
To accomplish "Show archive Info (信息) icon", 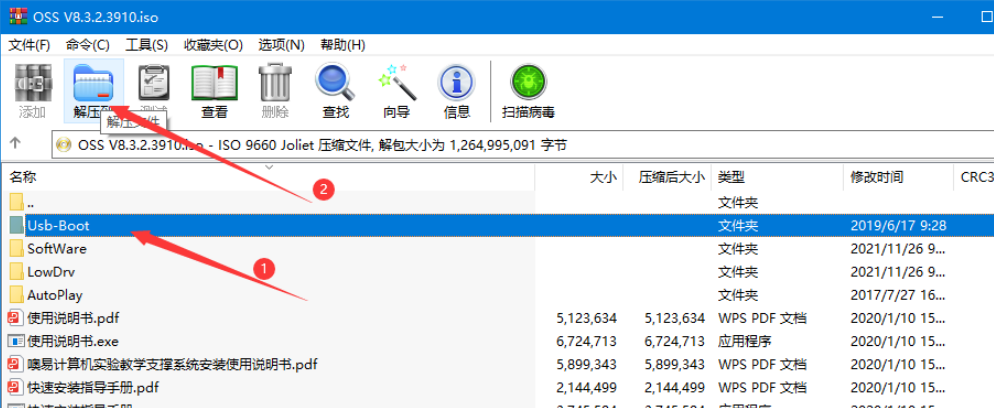I will [x=457, y=88].
